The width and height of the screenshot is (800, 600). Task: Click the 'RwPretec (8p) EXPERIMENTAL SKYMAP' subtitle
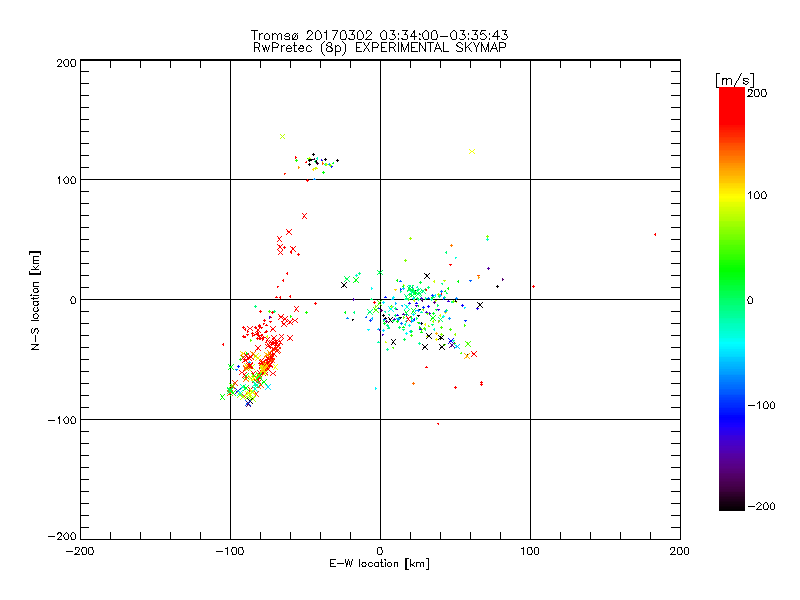point(380,48)
